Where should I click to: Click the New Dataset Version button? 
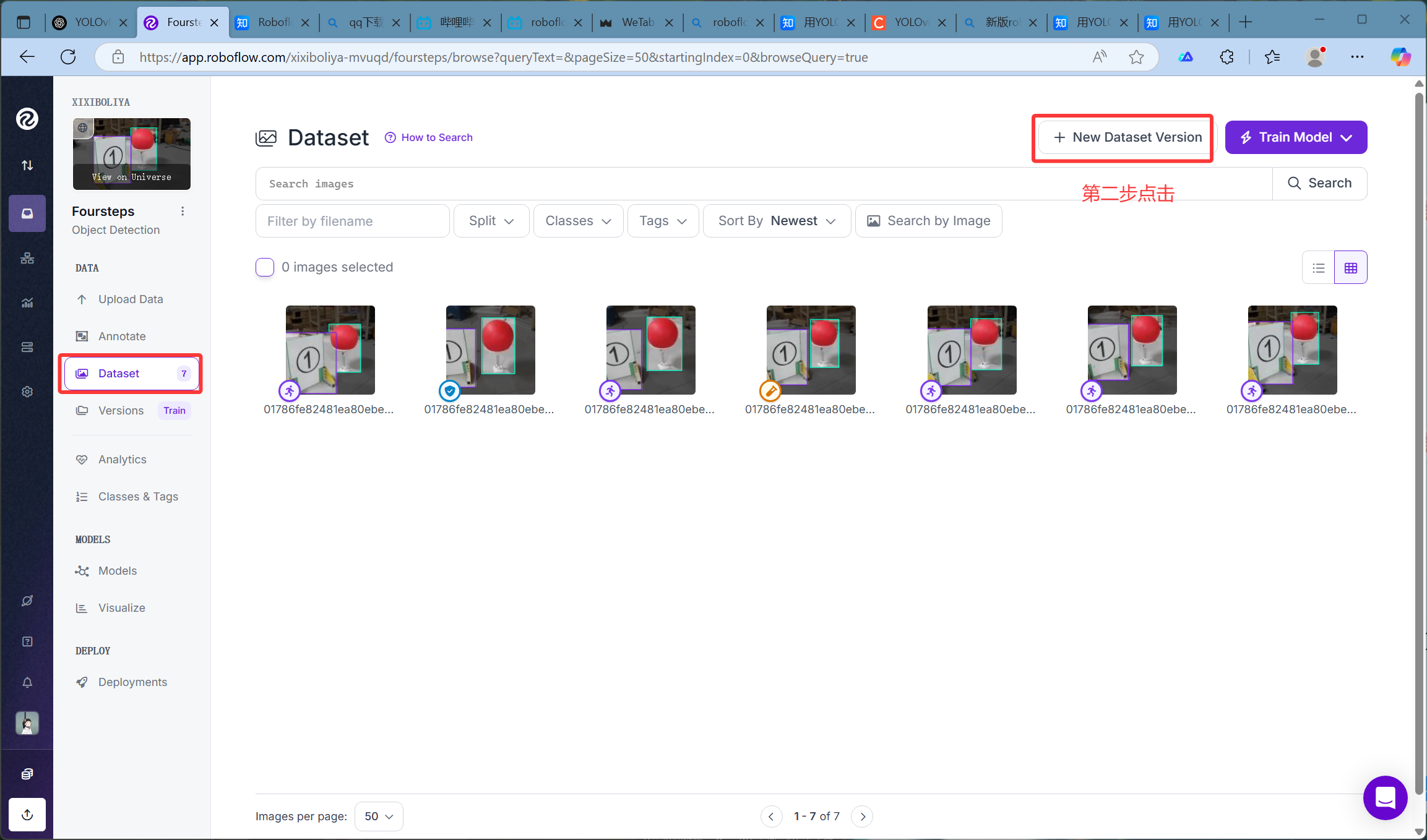pyautogui.click(x=1127, y=137)
